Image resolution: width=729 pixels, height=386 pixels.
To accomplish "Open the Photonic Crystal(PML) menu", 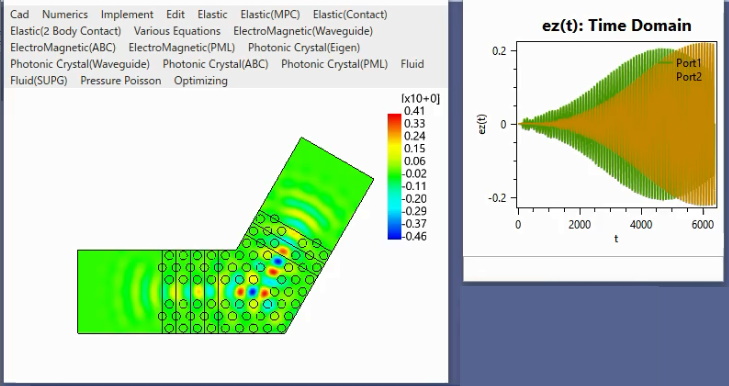I will point(334,64).
